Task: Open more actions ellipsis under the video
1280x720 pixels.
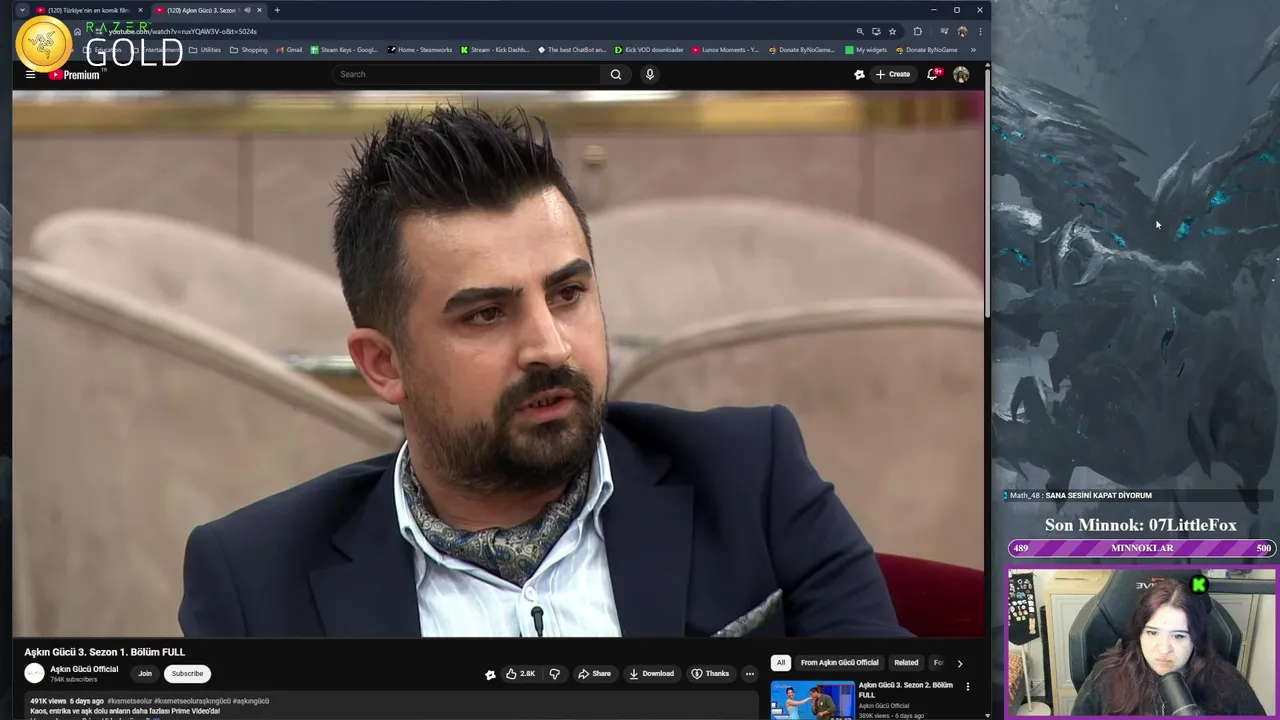Action: click(750, 674)
